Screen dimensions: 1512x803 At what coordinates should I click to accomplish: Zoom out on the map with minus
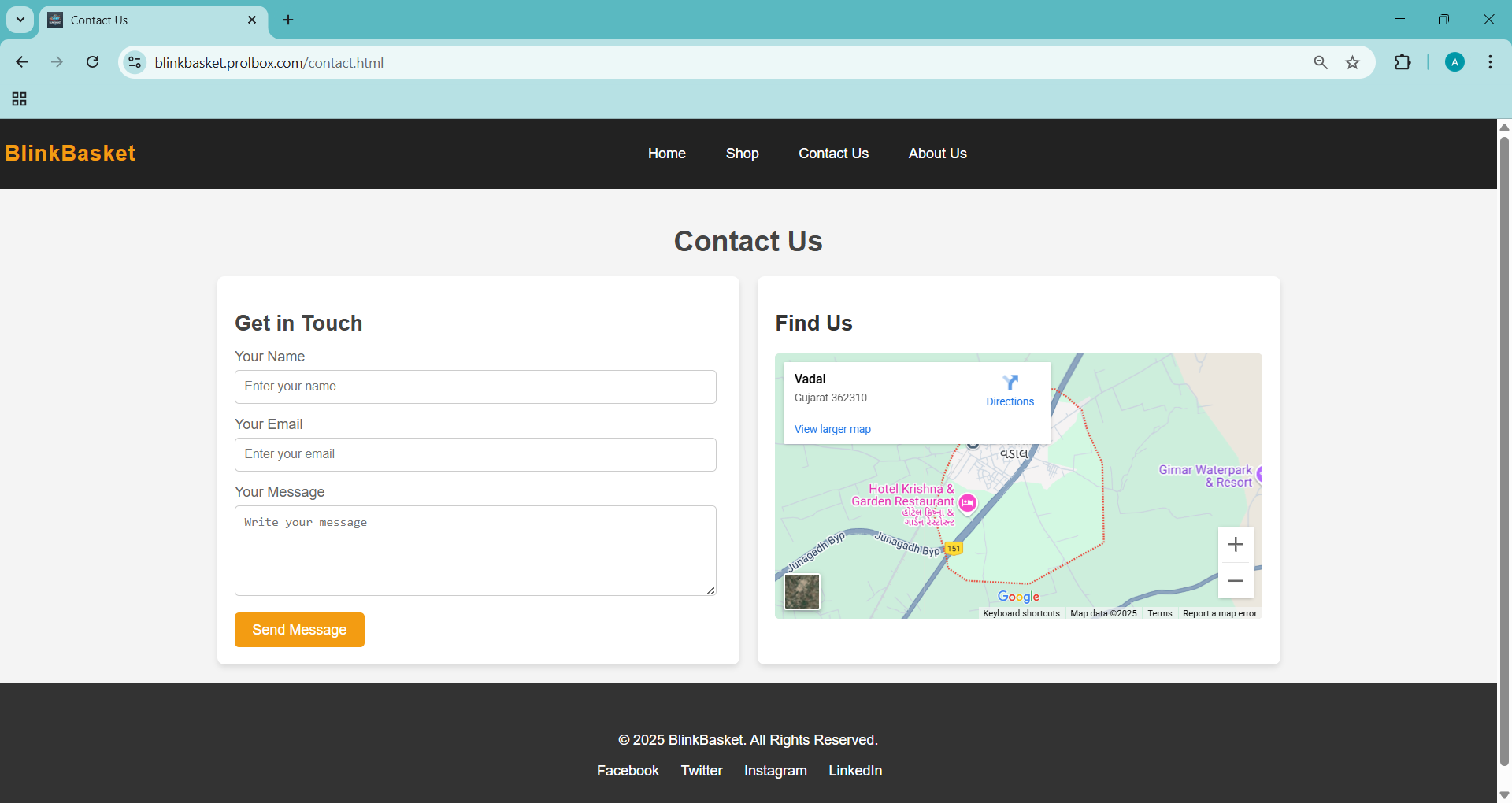coord(1235,581)
